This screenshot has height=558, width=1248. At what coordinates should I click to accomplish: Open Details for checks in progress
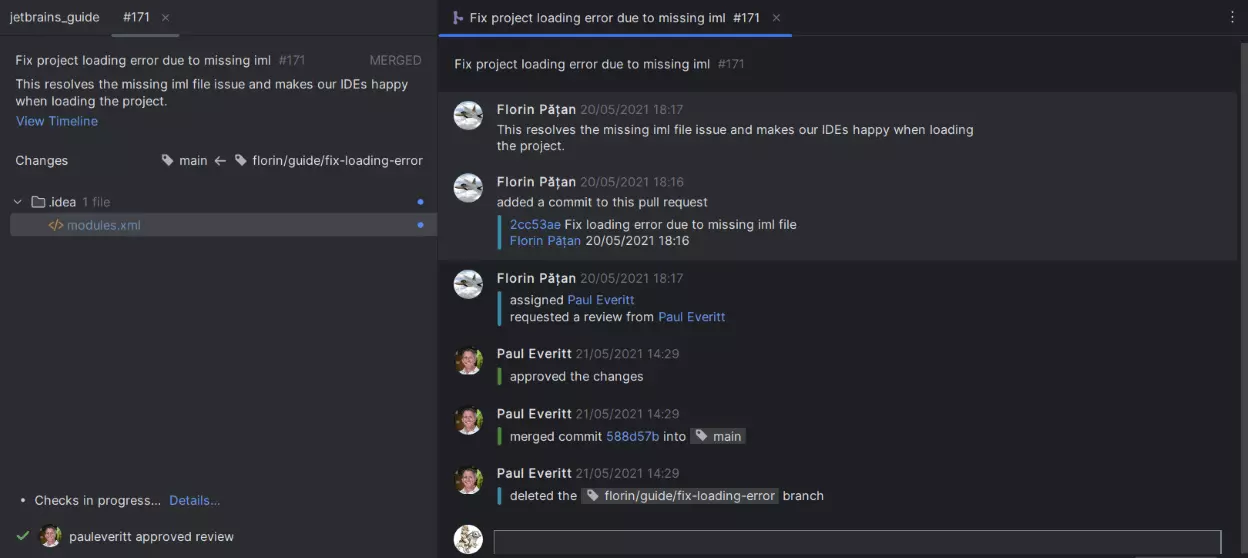click(x=194, y=500)
